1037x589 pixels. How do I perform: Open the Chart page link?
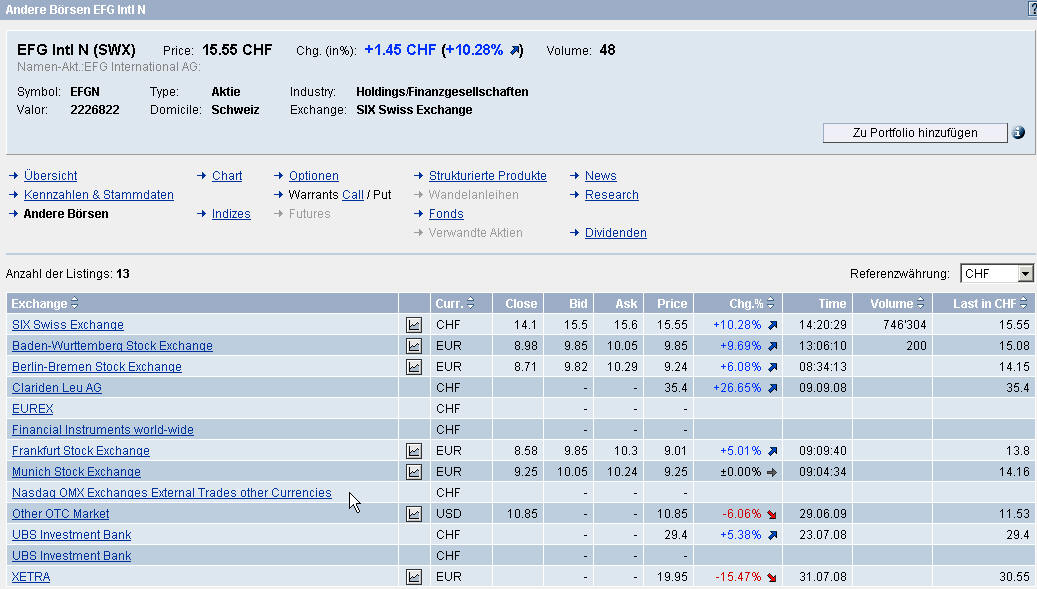(x=227, y=176)
